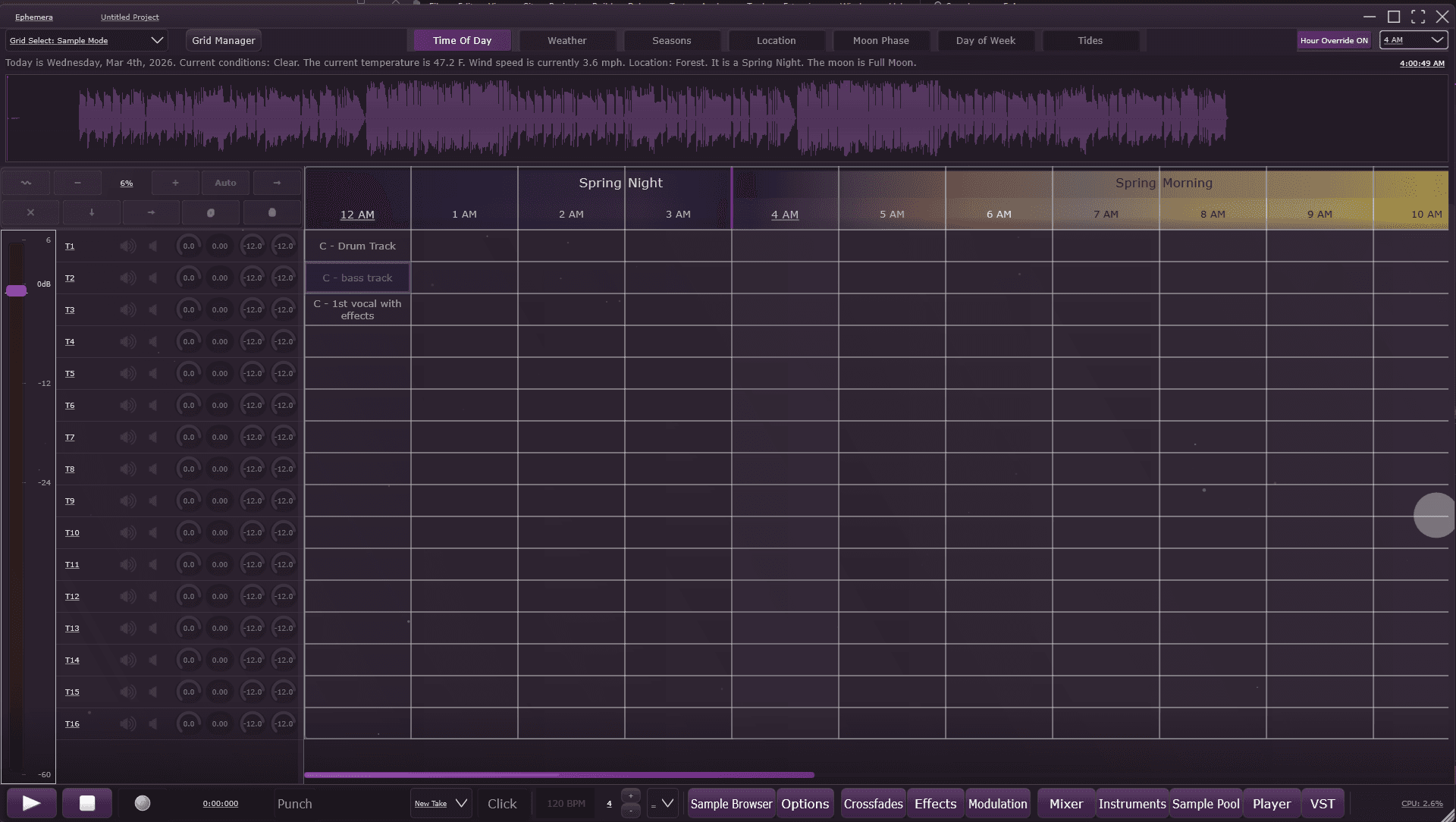
Task: Open the Sample Browser panel
Action: [731, 804]
